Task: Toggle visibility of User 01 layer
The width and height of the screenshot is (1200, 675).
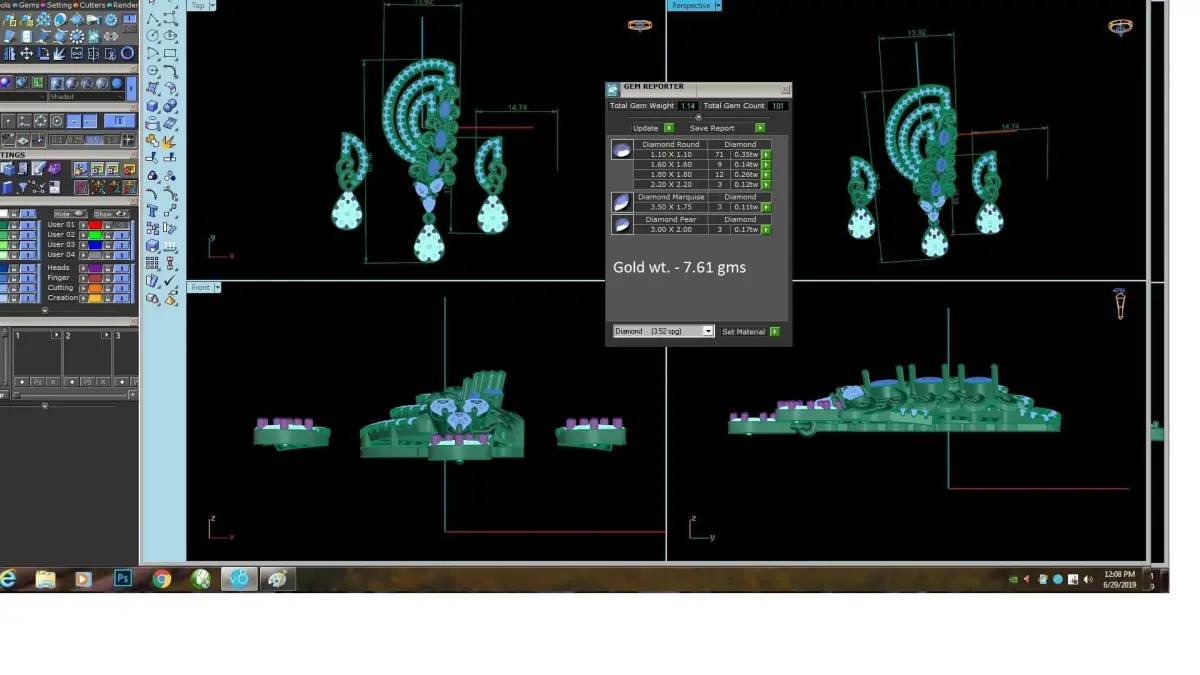Action: coord(121,225)
